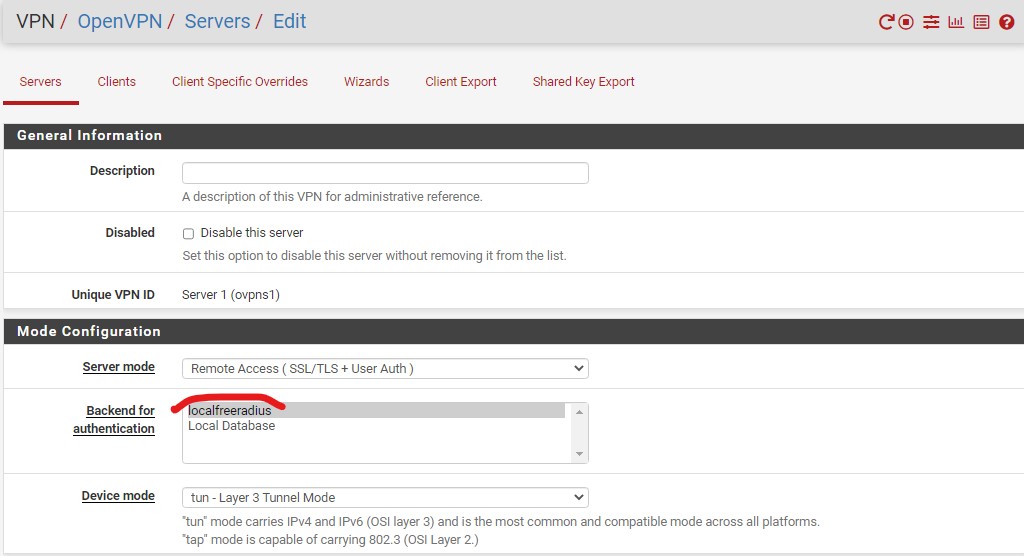Follow the OpenVPN breadcrumb link

[x=120, y=22]
